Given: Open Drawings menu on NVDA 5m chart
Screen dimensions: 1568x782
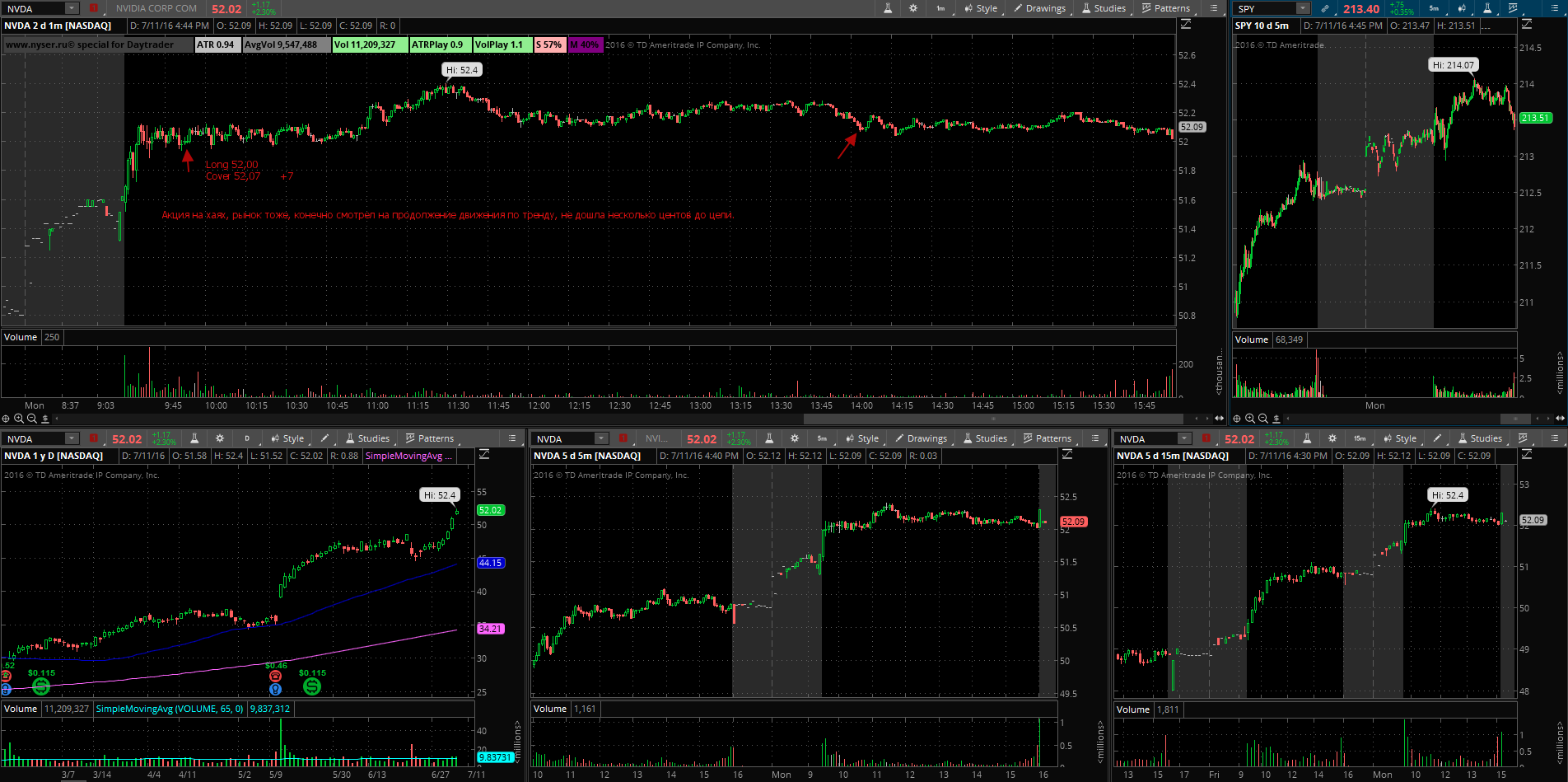Looking at the screenshot, I should [x=921, y=438].
